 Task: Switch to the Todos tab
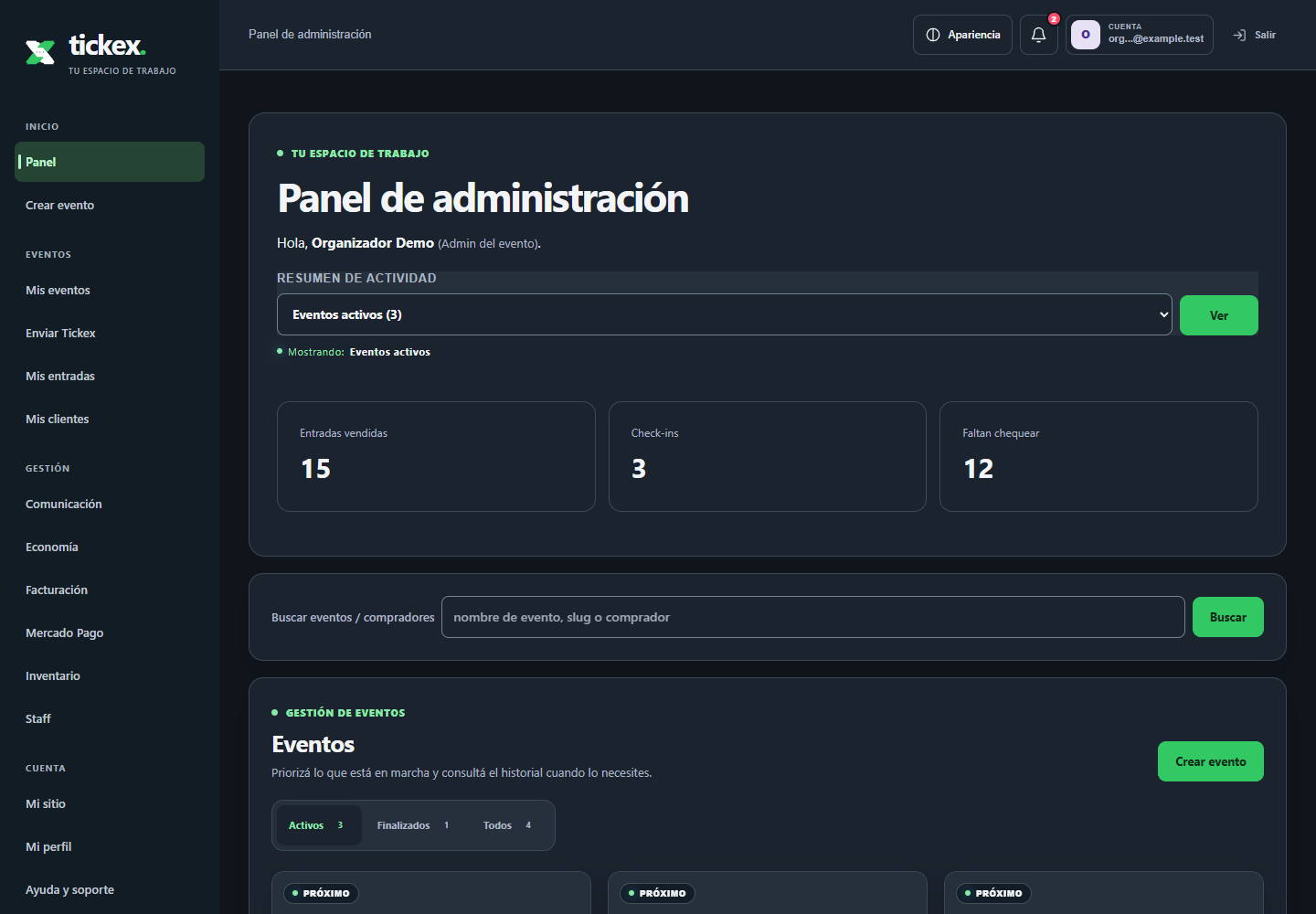(x=508, y=825)
